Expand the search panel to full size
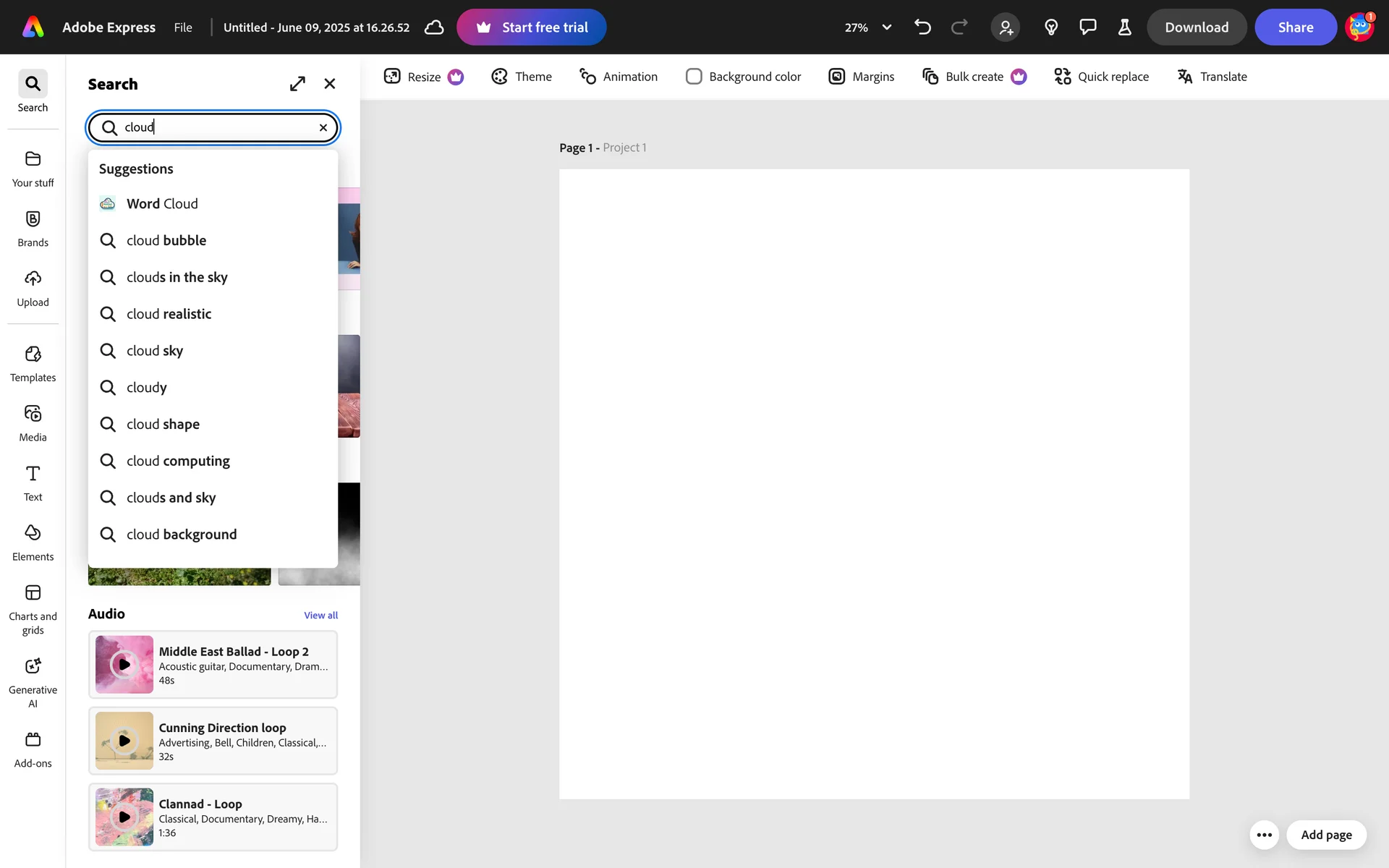 tap(297, 84)
